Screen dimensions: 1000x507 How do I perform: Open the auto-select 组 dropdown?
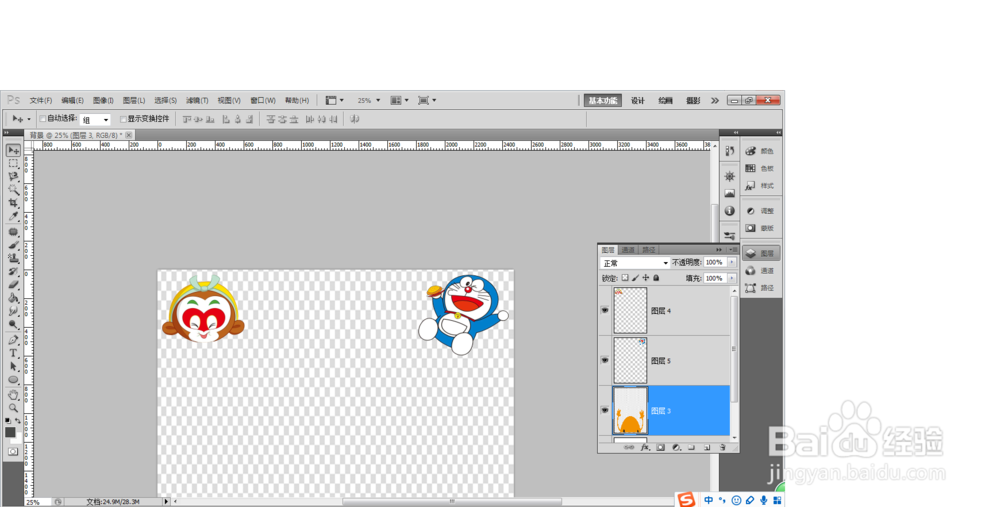[96, 120]
